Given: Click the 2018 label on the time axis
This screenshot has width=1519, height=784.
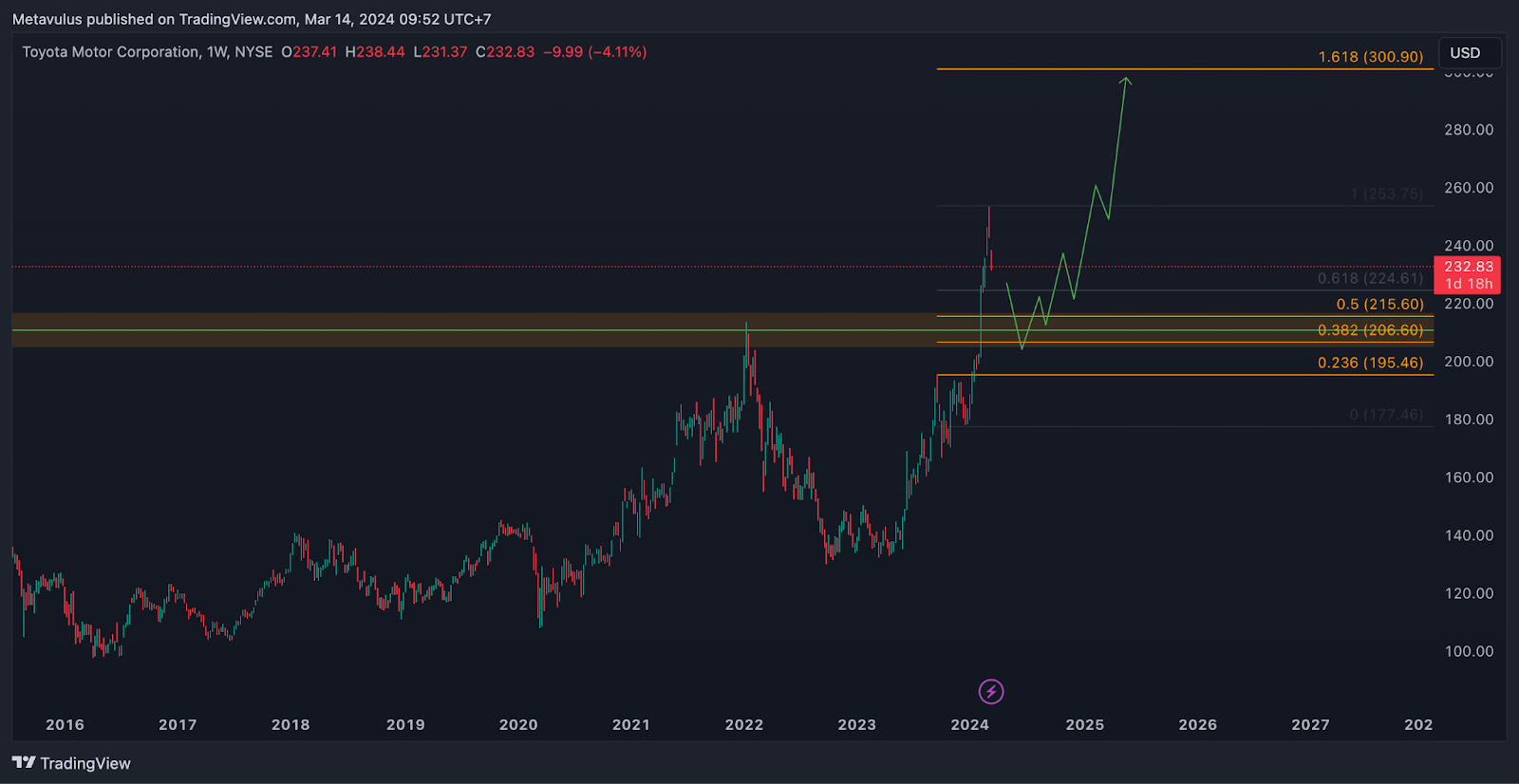Looking at the screenshot, I should (291, 725).
